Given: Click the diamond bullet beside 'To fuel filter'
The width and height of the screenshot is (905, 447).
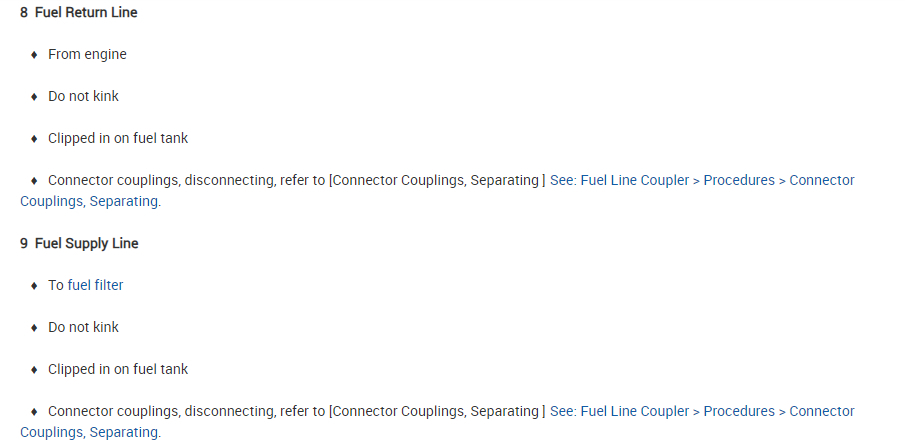Looking at the screenshot, I should click(x=34, y=286).
